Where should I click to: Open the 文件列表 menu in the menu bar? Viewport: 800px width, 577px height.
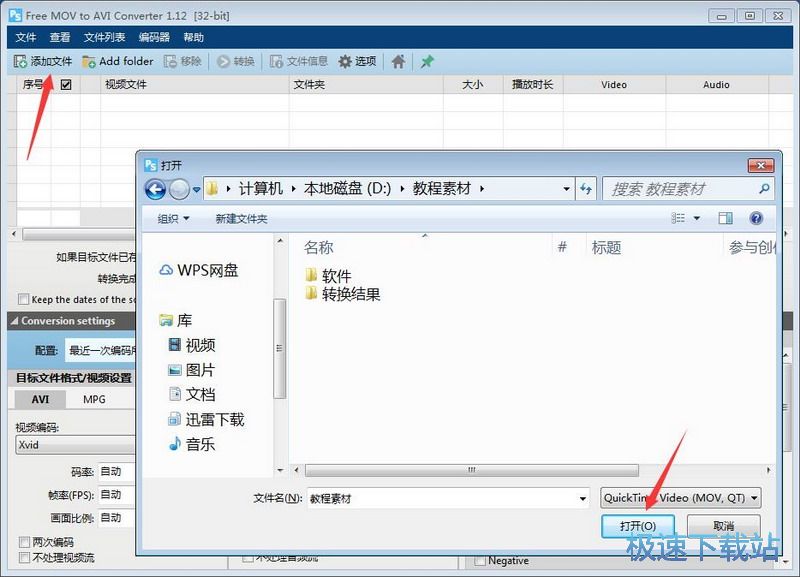[104, 37]
